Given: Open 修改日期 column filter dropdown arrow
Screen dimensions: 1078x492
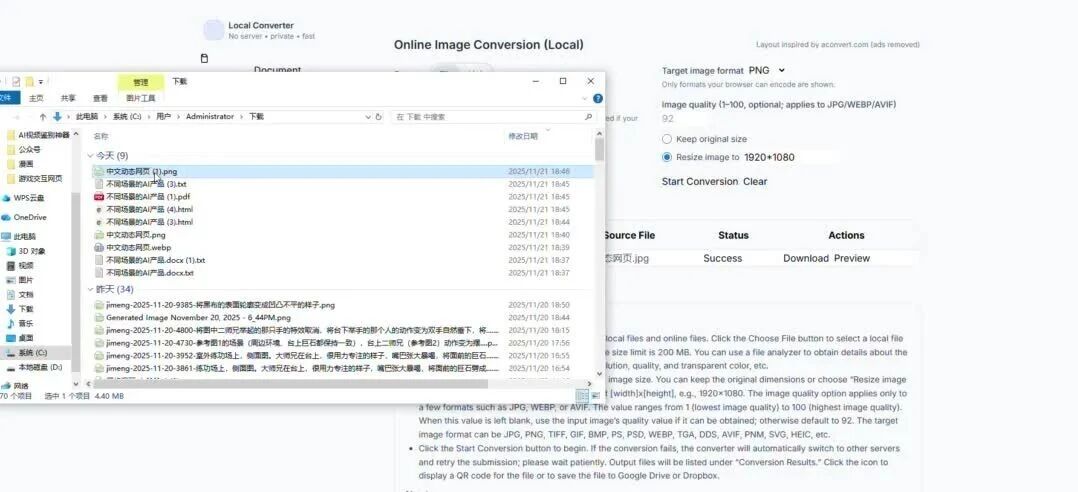Looking at the screenshot, I should (548, 129).
